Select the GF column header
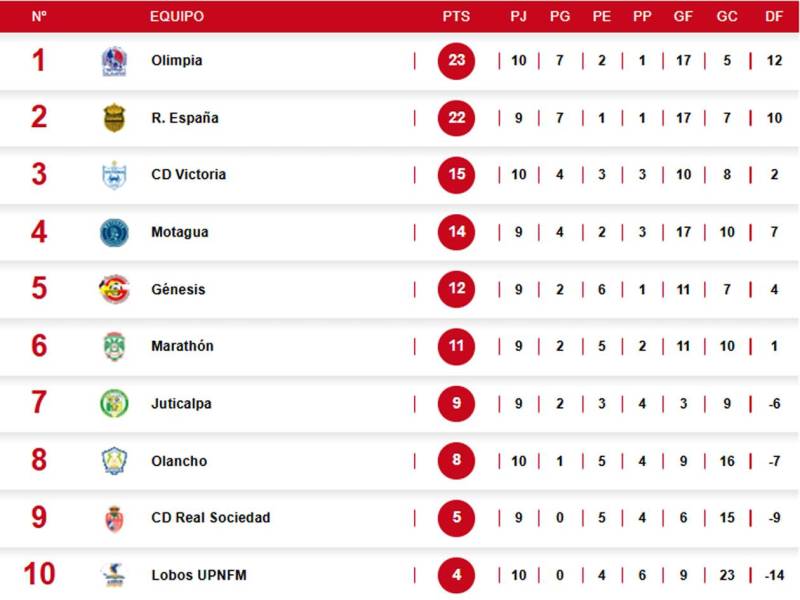This screenshot has height=600, width=800. point(683,17)
